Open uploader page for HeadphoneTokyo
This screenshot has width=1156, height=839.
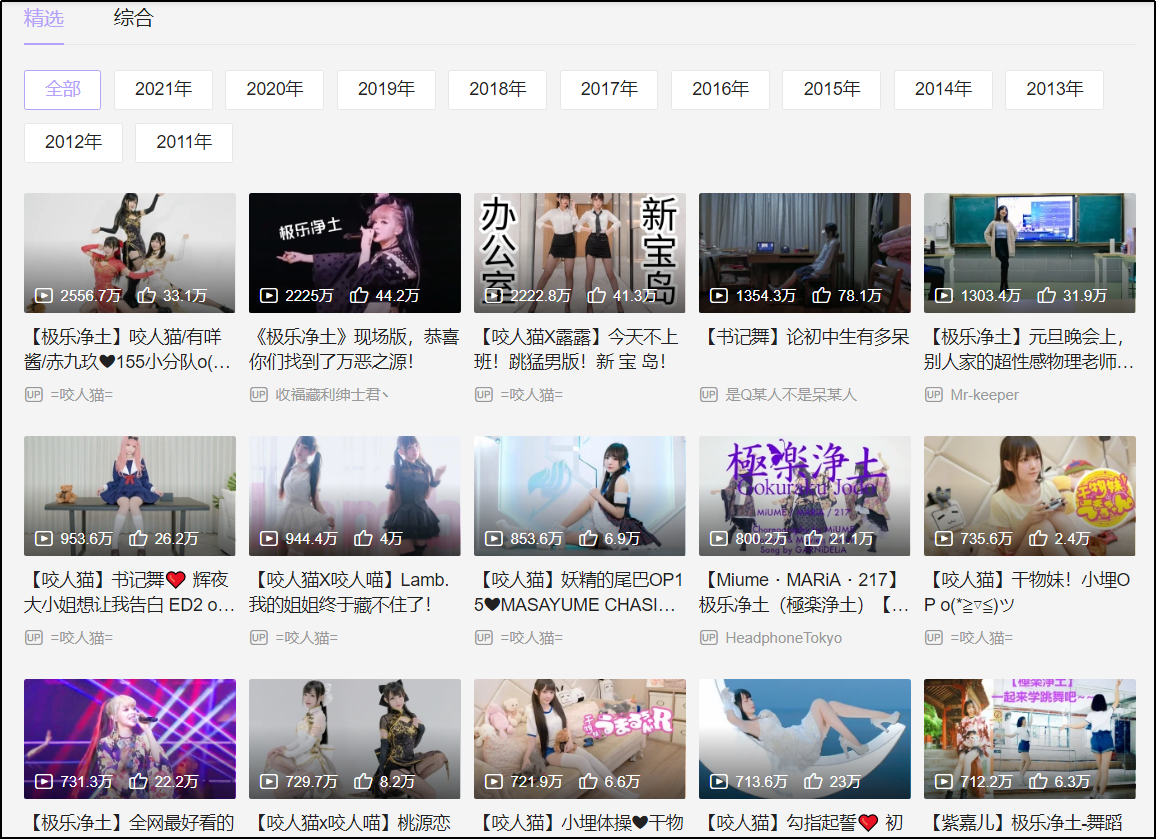pyautogui.click(x=783, y=638)
